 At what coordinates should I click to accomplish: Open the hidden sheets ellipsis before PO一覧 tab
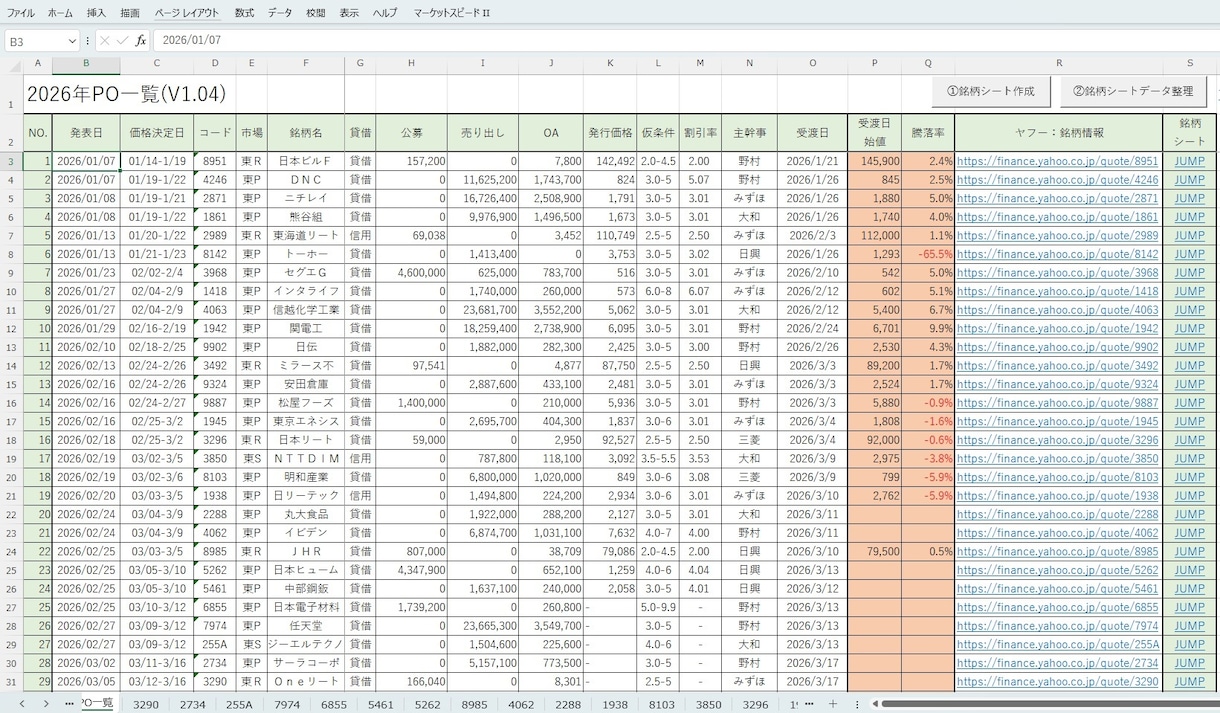pos(69,704)
